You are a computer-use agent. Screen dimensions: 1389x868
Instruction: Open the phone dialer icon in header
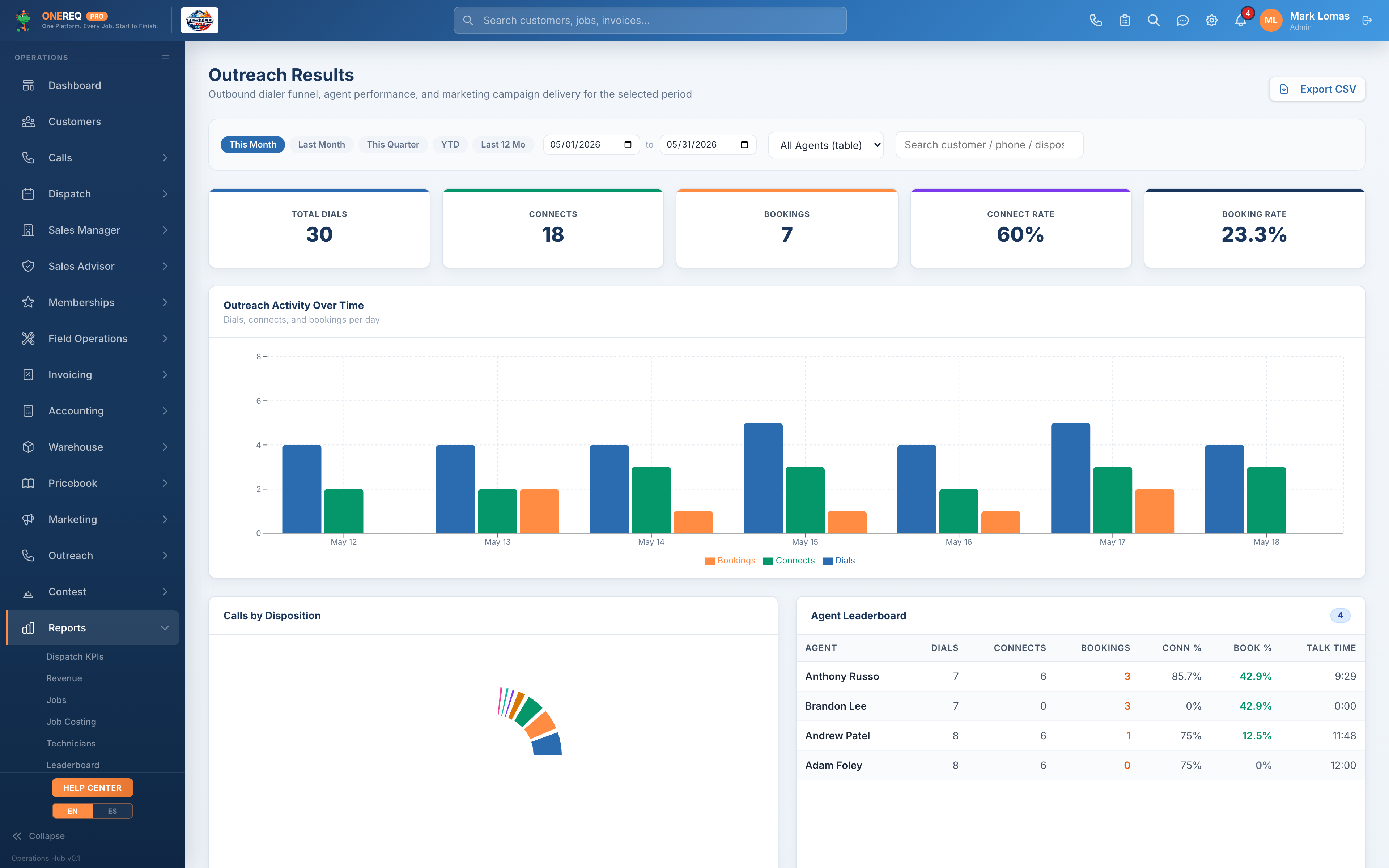(x=1096, y=21)
